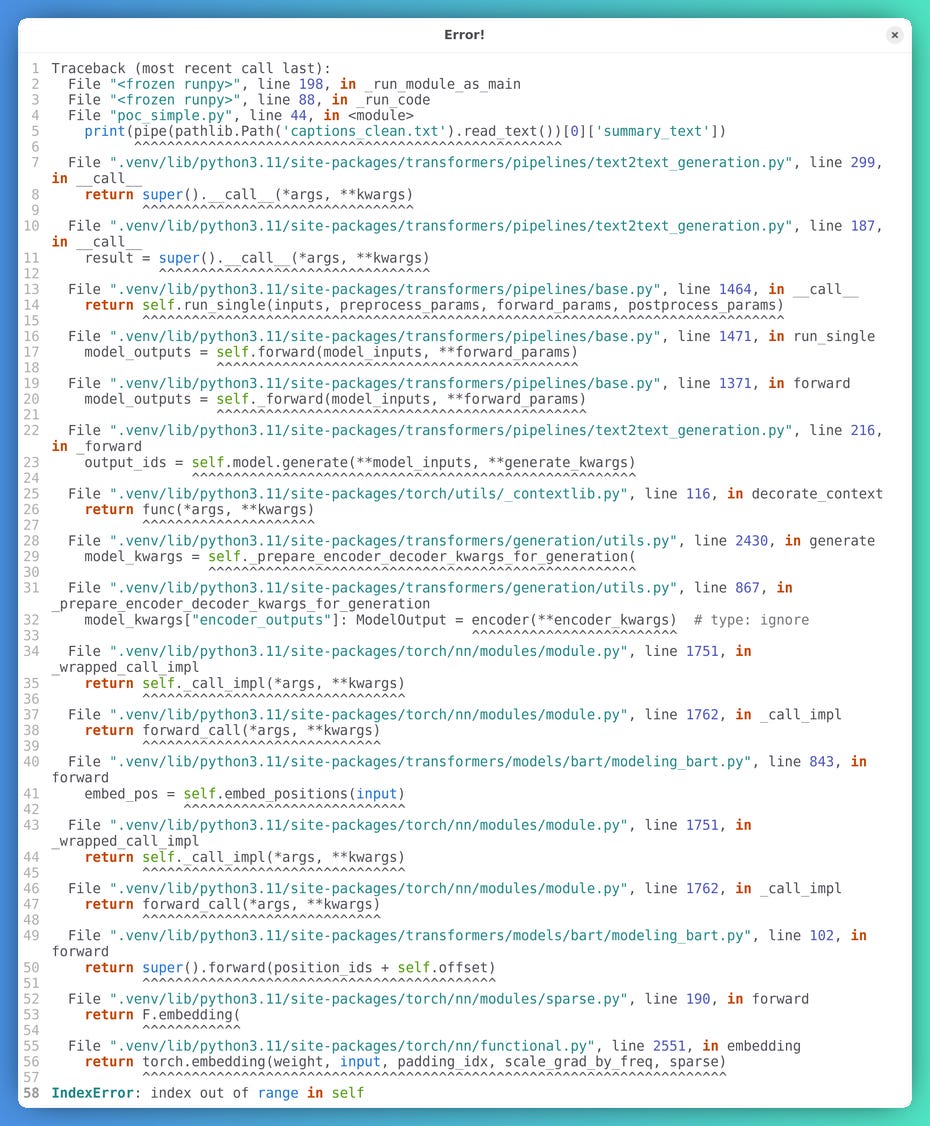Click "embed_pos = self.embed_positions(input)" code line
Viewport: 930px width, 1126px height.
pos(245,794)
